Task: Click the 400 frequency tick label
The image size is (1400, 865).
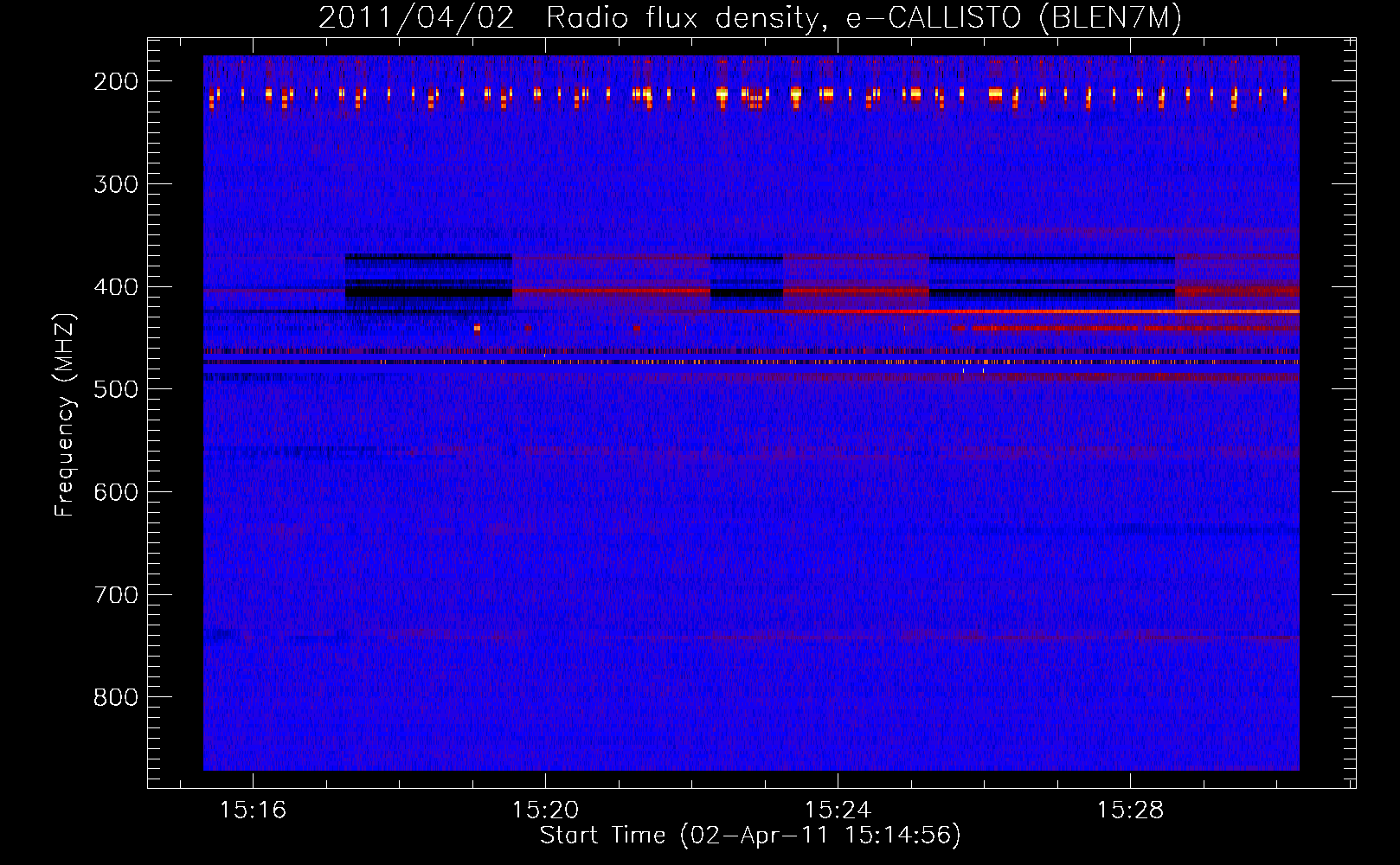Action: click(x=116, y=287)
